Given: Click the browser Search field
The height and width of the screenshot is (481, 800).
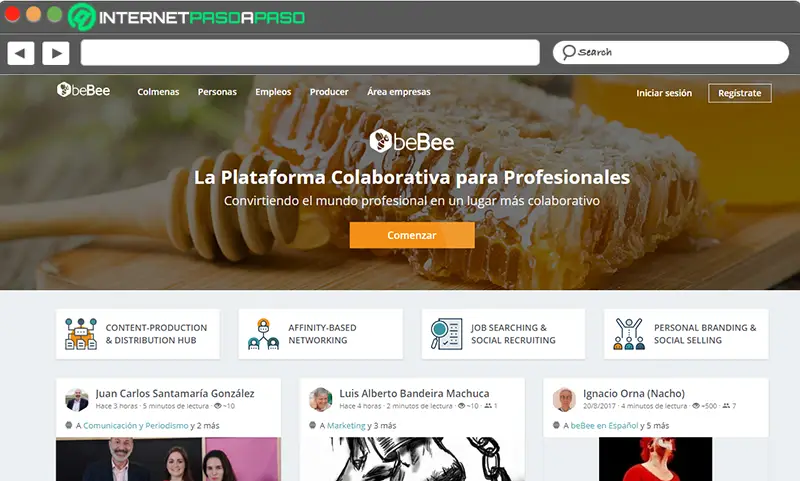Looking at the screenshot, I should tap(670, 52).
